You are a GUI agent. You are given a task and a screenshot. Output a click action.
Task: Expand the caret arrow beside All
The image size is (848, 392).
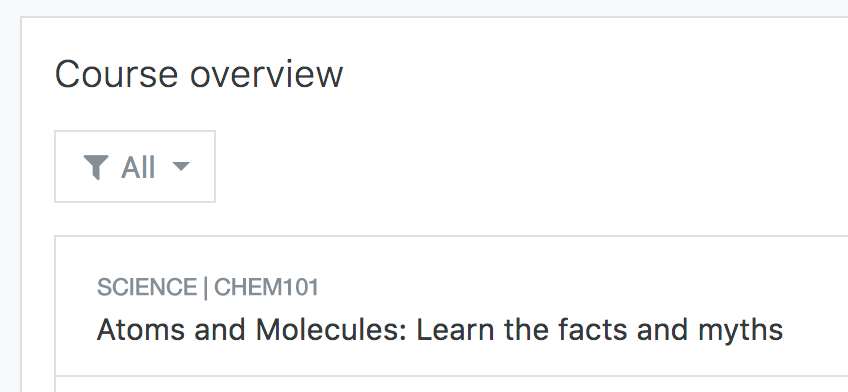point(181,166)
